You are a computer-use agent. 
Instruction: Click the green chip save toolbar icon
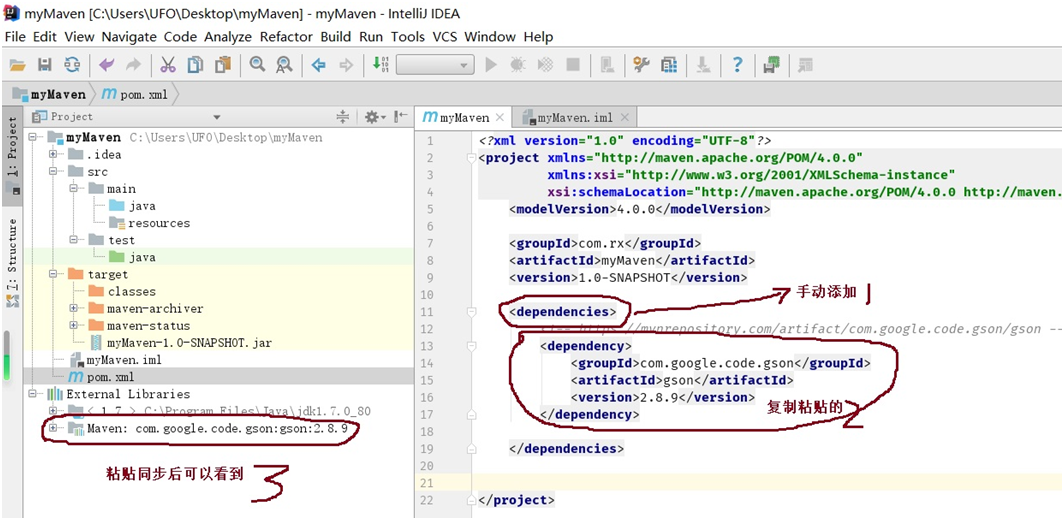click(772, 65)
